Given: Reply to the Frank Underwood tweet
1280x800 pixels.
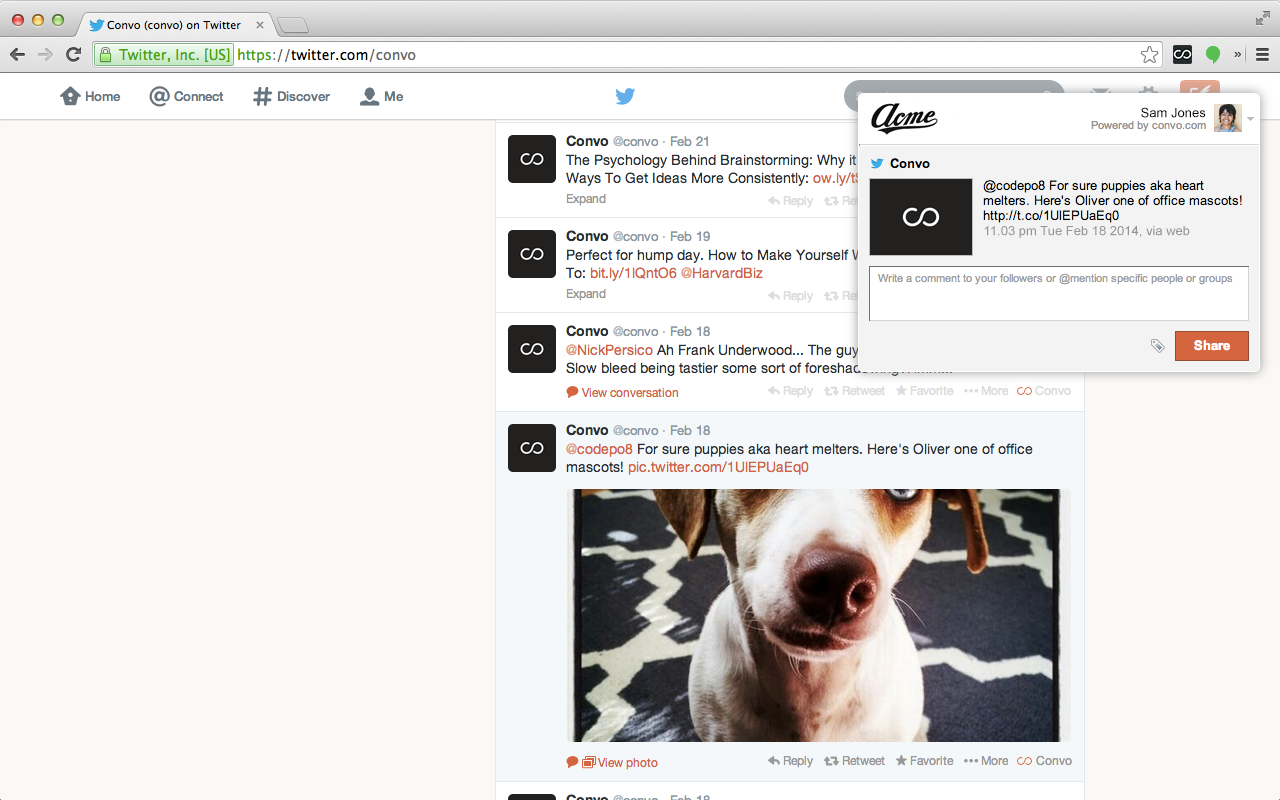Looking at the screenshot, I should pyautogui.click(x=790, y=391).
